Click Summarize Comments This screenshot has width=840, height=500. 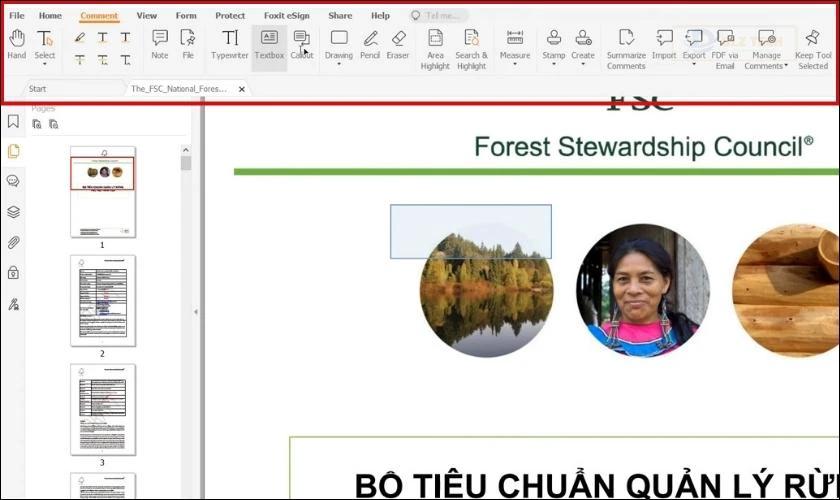point(626,49)
